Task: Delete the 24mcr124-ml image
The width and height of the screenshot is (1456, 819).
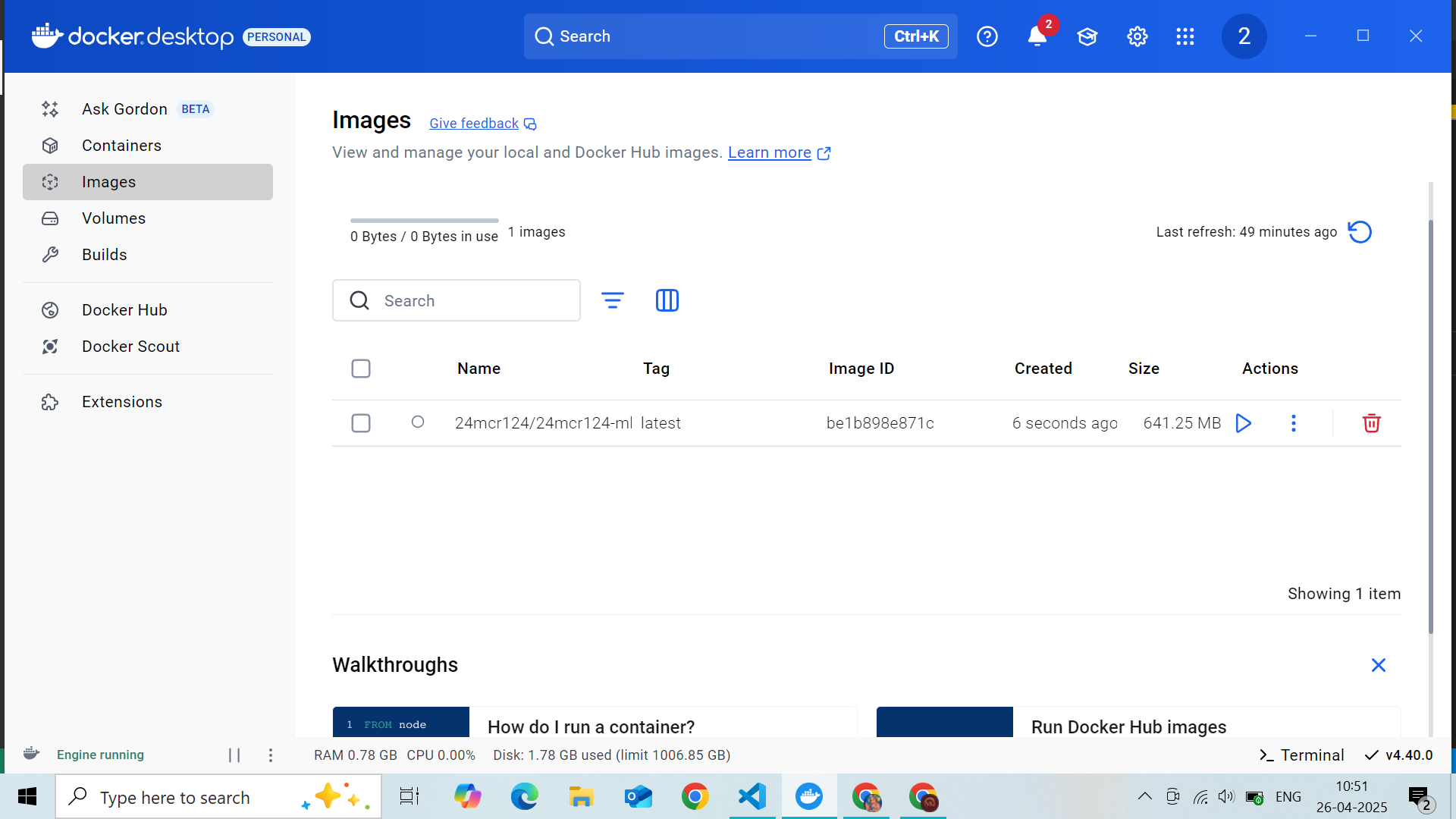Action: coord(1372,423)
